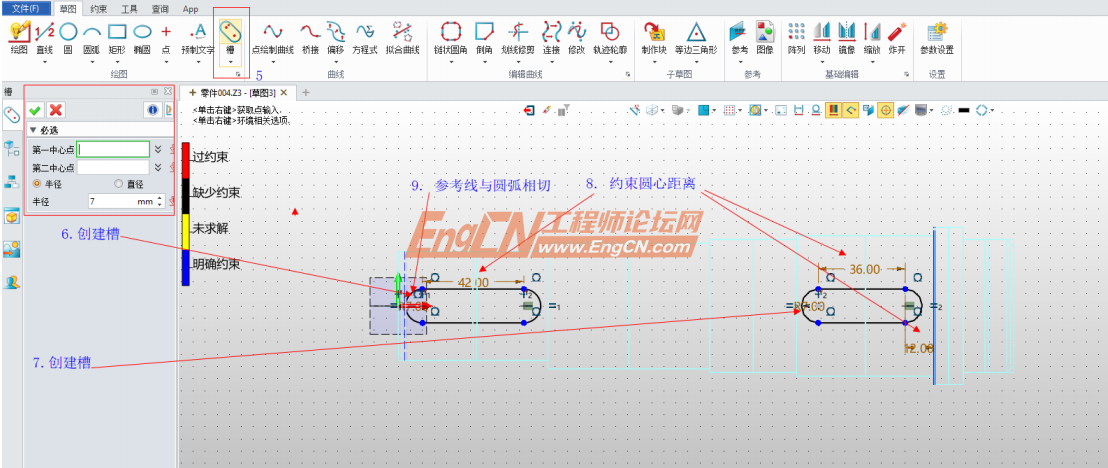Image resolution: width=1108 pixels, height=468 pixels.
Task: Expand options next to 第二中心点 field
Action: (158, 168)
